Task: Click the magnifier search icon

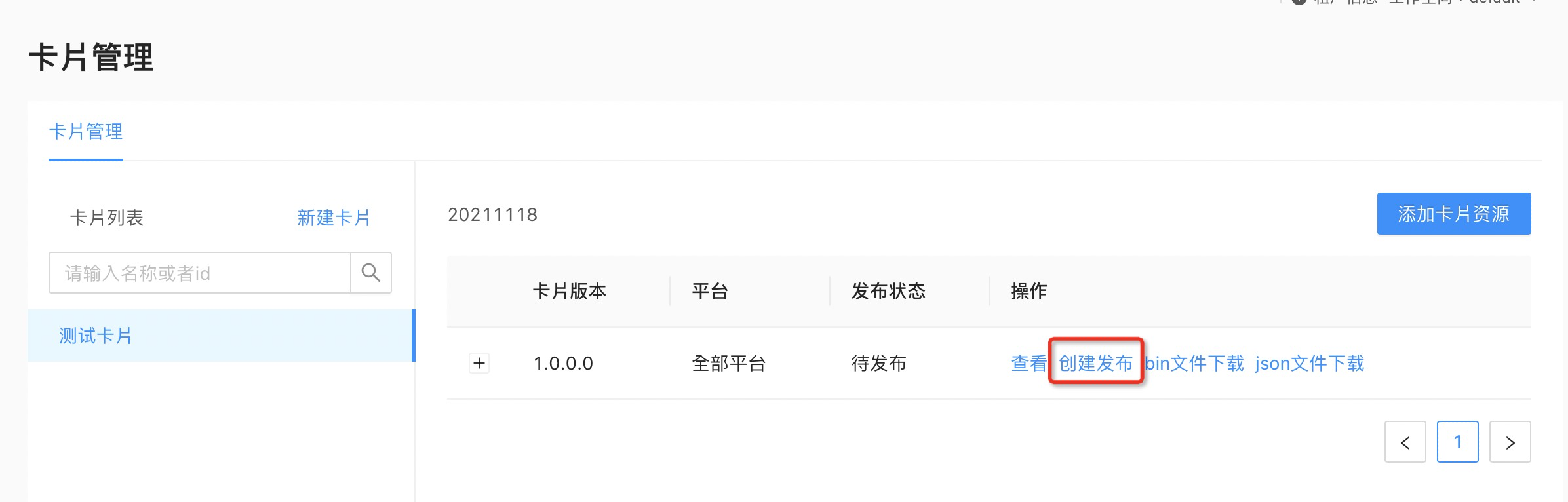Action: [x=371, y=273]
